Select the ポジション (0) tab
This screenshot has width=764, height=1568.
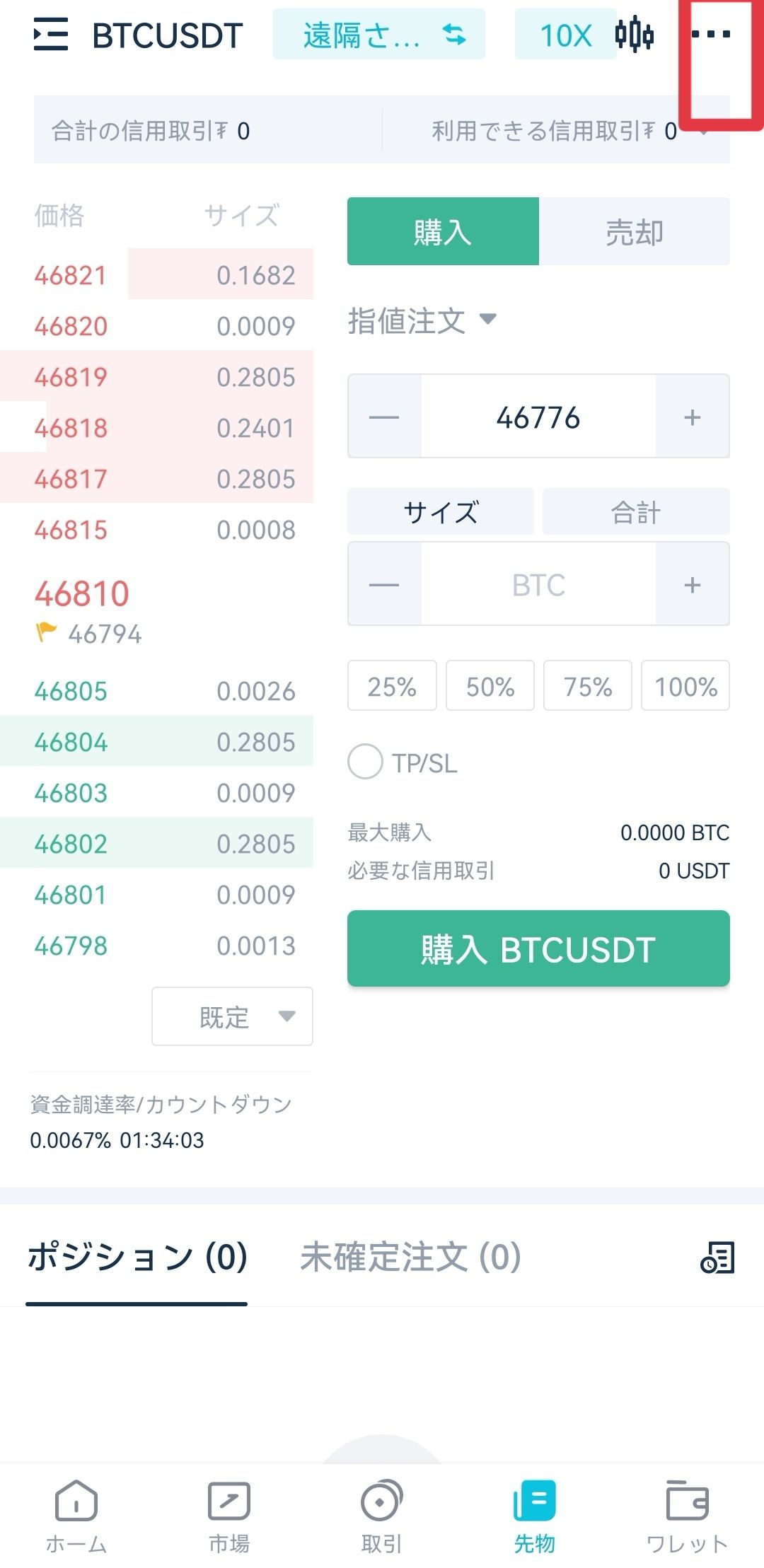pyautogui.click(x=137, y=1257)
